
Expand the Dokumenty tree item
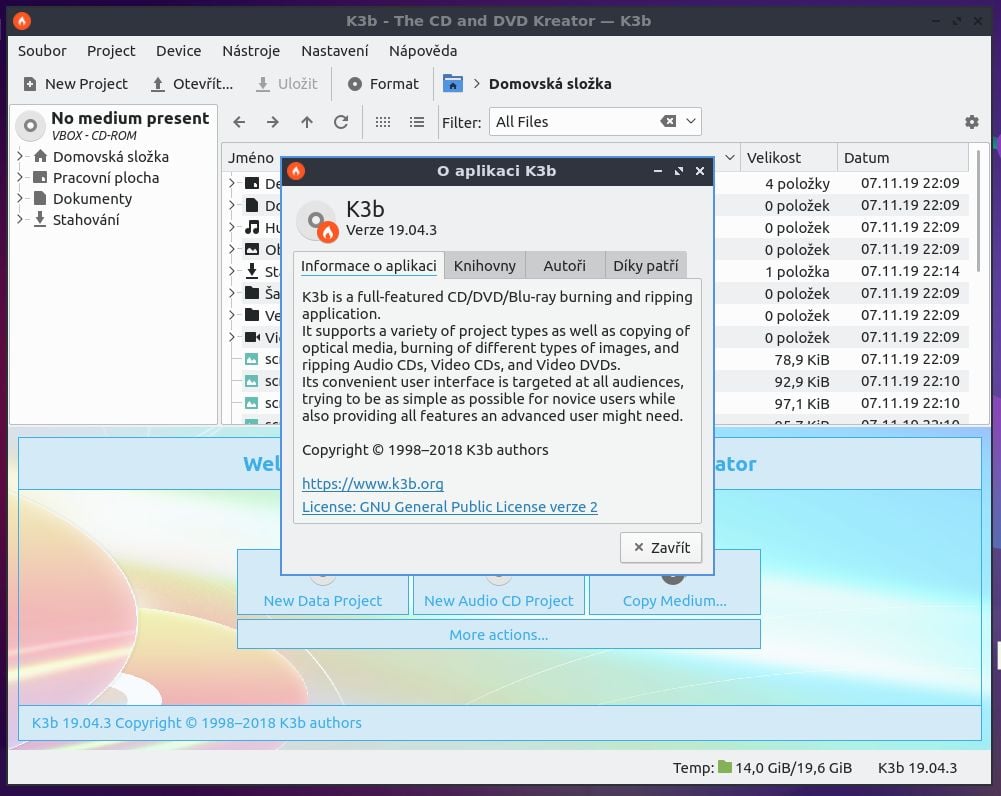[21, 198]
